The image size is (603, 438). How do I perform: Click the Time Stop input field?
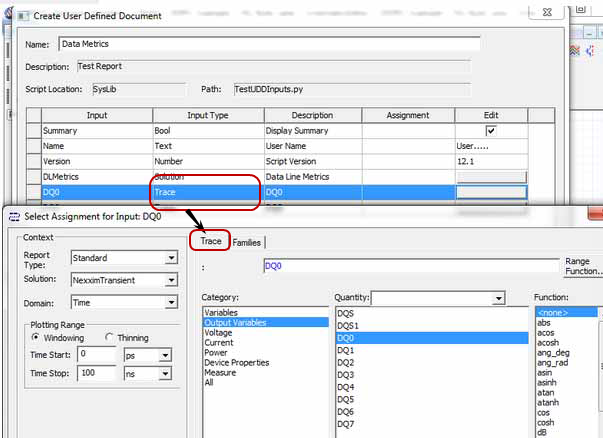click(96, 373)
